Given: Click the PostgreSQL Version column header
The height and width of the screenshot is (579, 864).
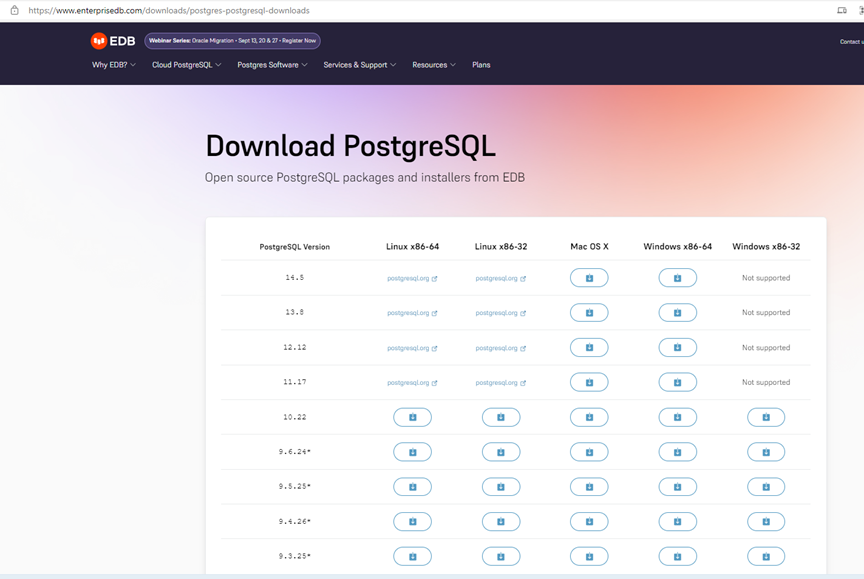Looking at the screenshot, I should pyautogui.click(x=295, y=247).
